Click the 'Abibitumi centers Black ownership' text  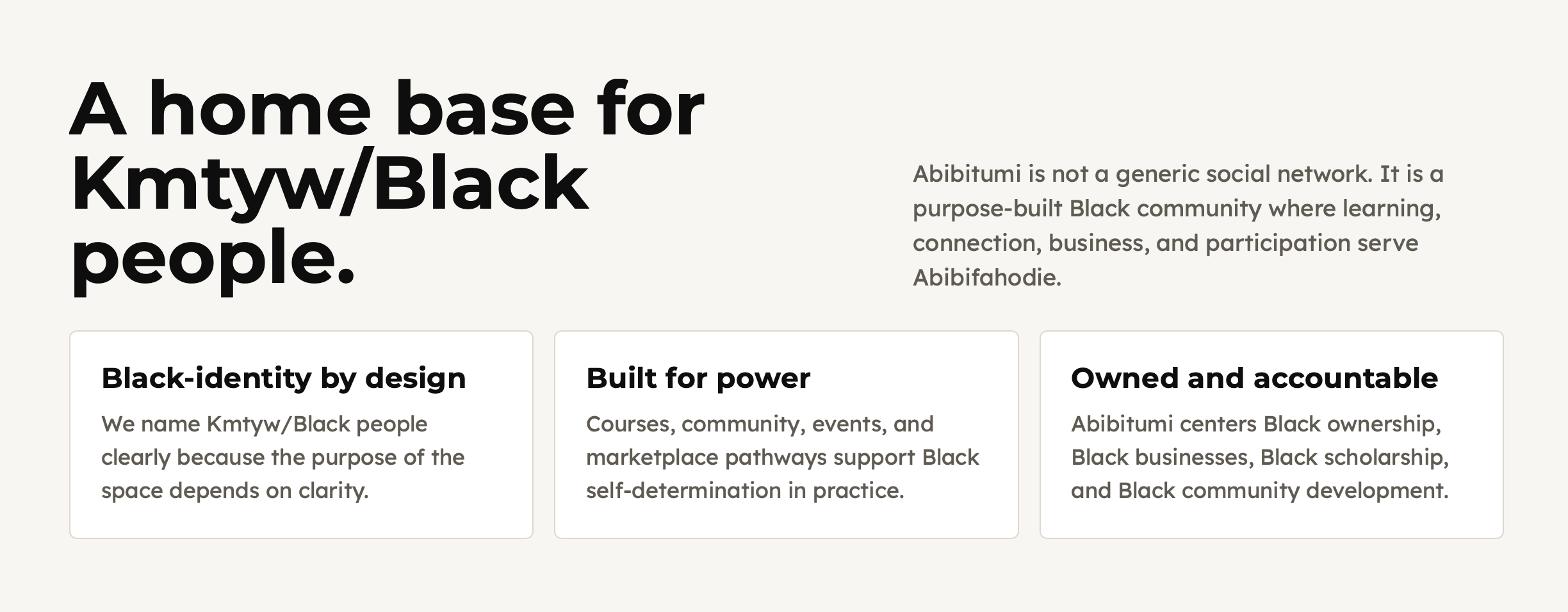pyautogui.click(x=1256, y=424)
